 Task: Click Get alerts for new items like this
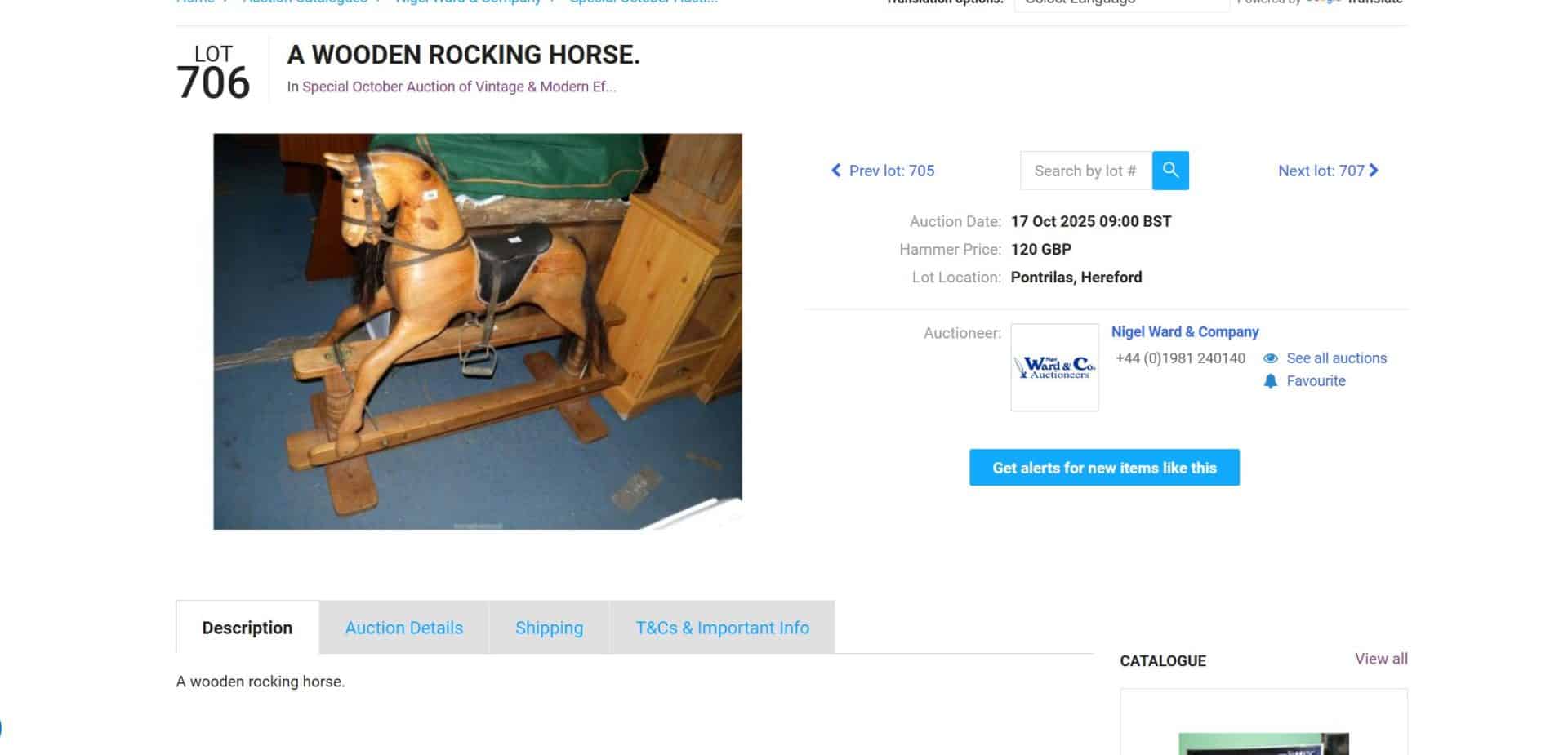click(x=1104, y=468)
